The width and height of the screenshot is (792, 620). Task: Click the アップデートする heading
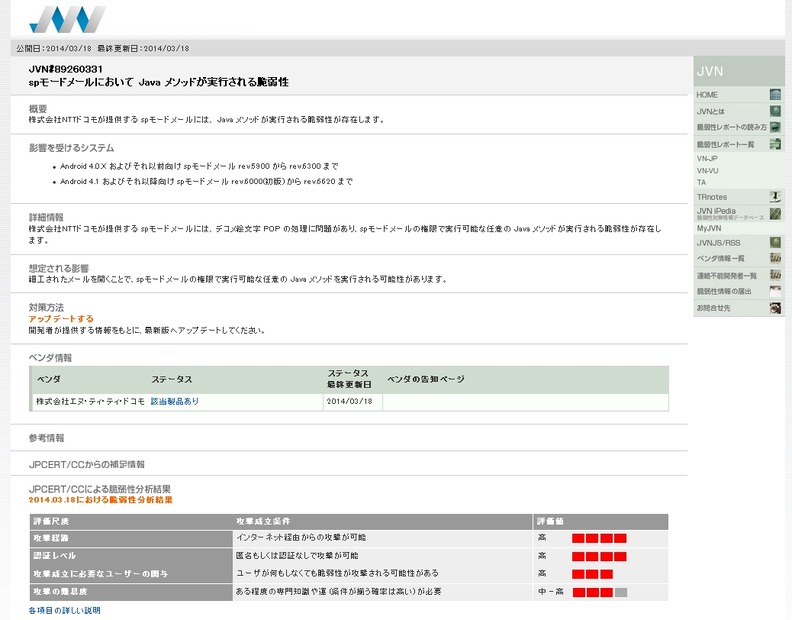click(61, 319)
